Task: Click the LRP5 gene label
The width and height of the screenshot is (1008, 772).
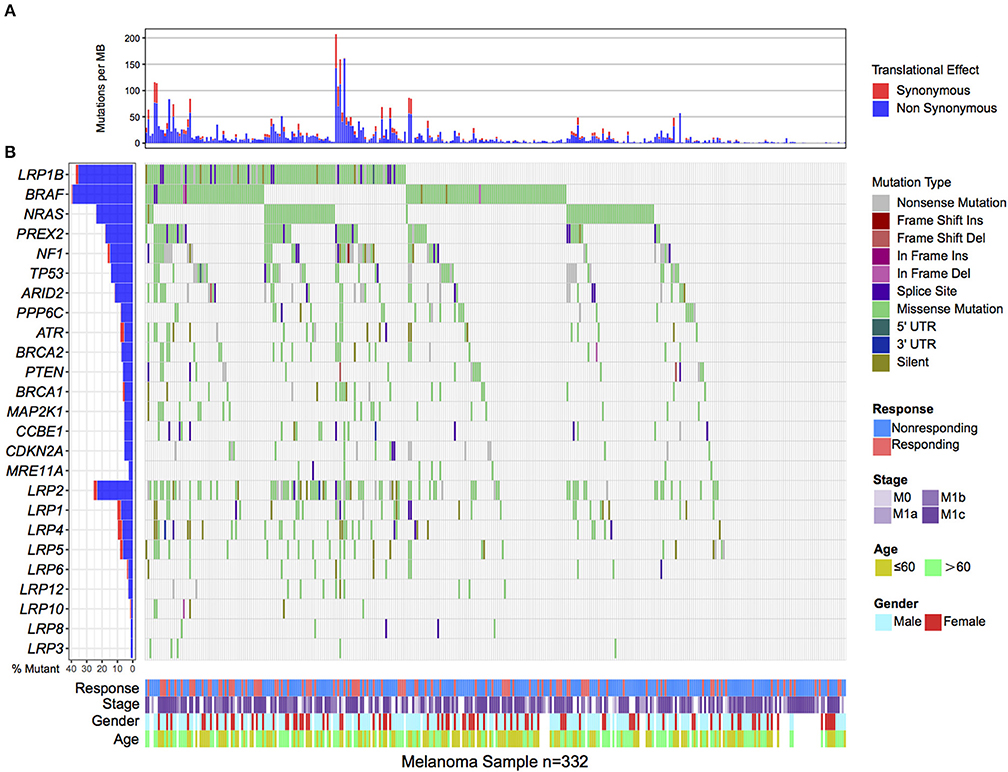Action: 46,550
